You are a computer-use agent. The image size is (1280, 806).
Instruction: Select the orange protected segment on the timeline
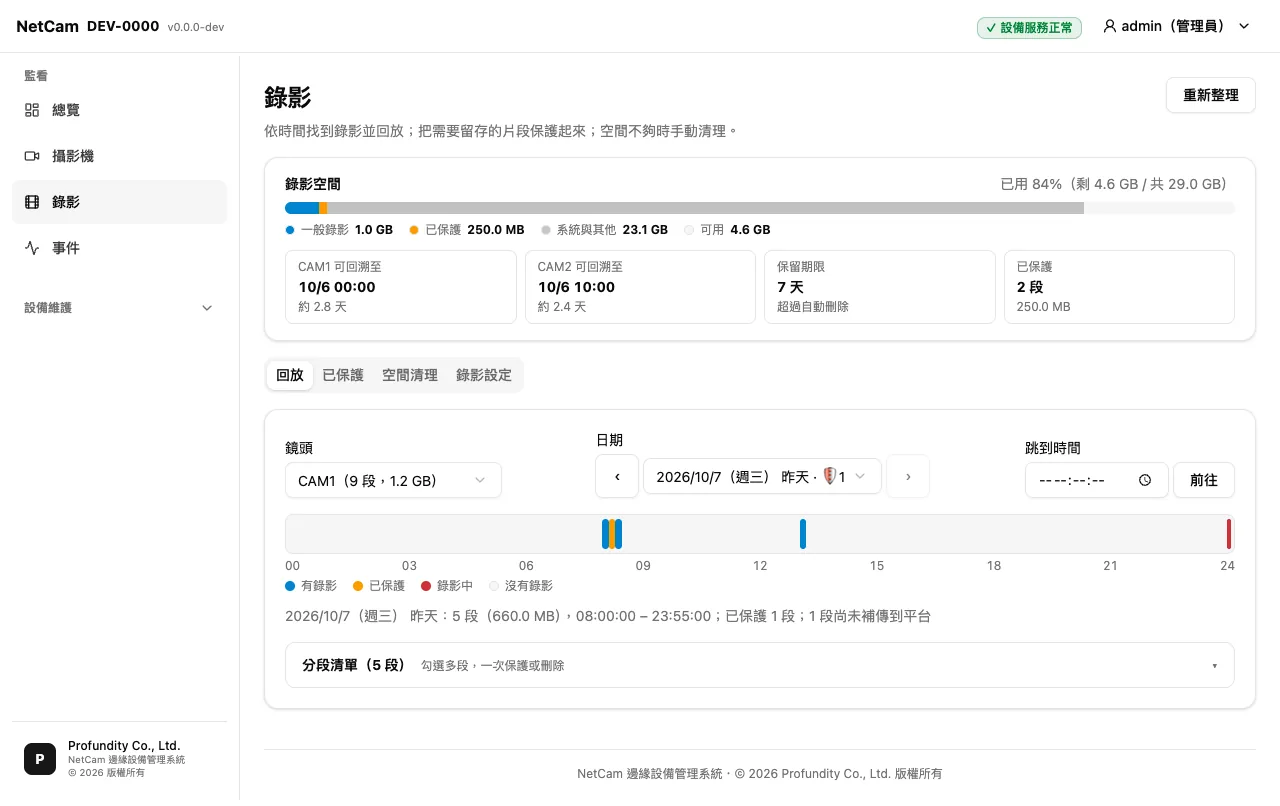pos(612,534)
